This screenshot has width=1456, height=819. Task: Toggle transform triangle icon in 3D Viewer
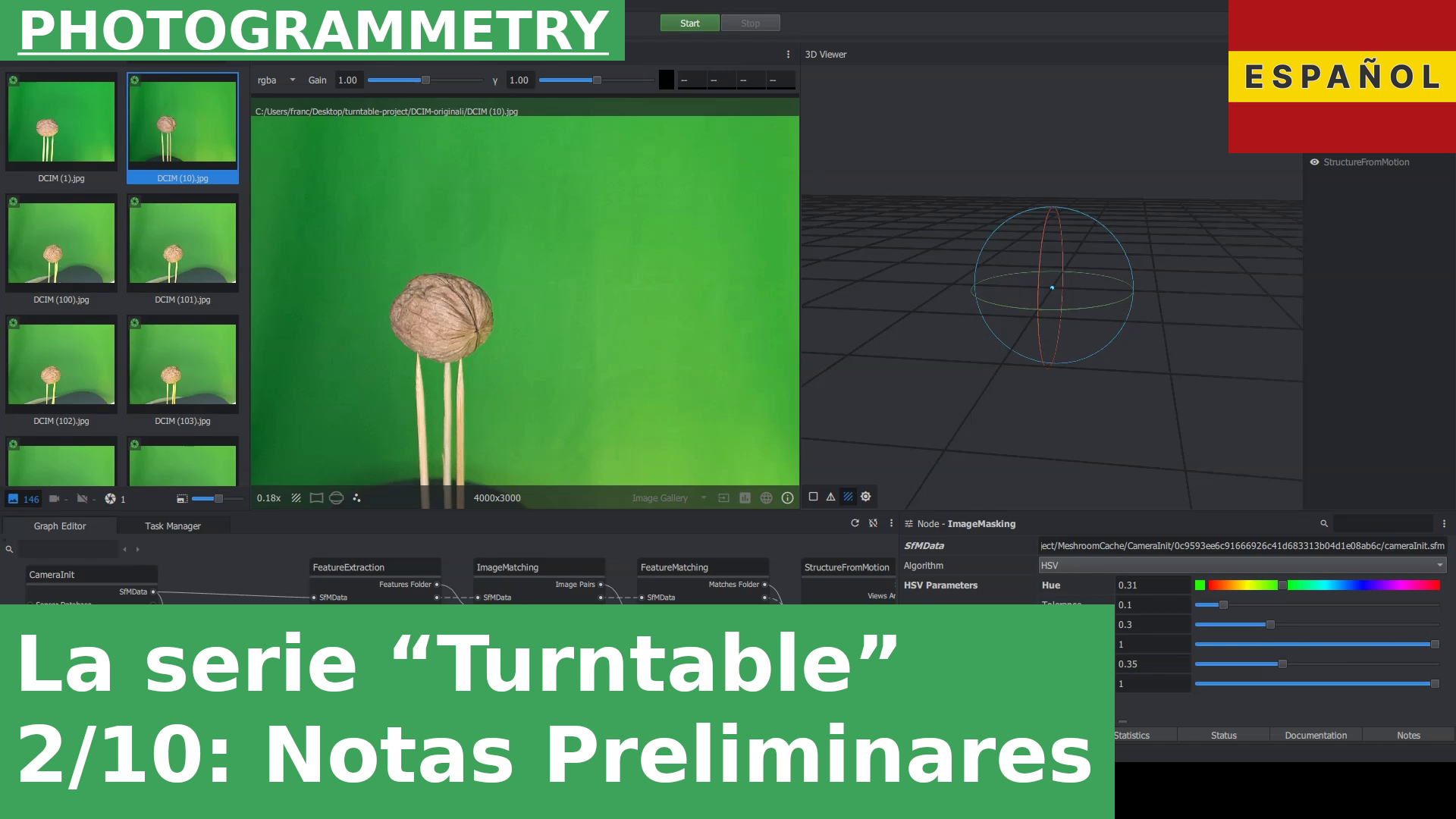830,497
